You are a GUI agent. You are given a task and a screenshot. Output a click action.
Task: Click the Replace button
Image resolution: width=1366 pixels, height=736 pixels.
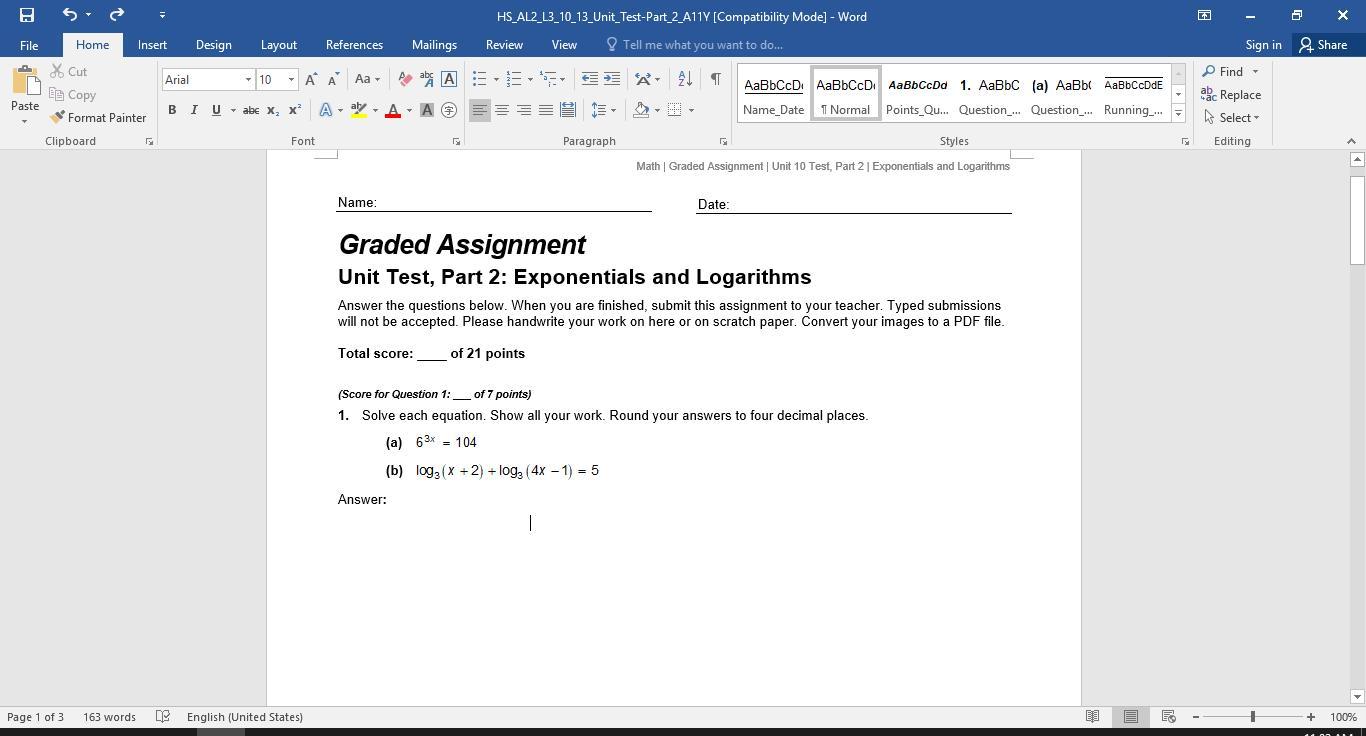tap(1231, 95)
